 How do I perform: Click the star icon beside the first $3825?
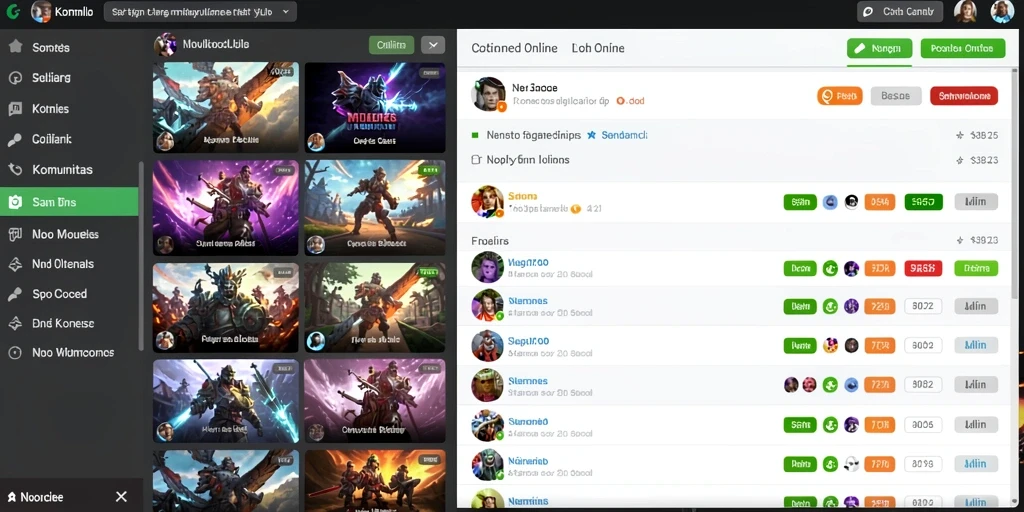click(x=959, y=136)
